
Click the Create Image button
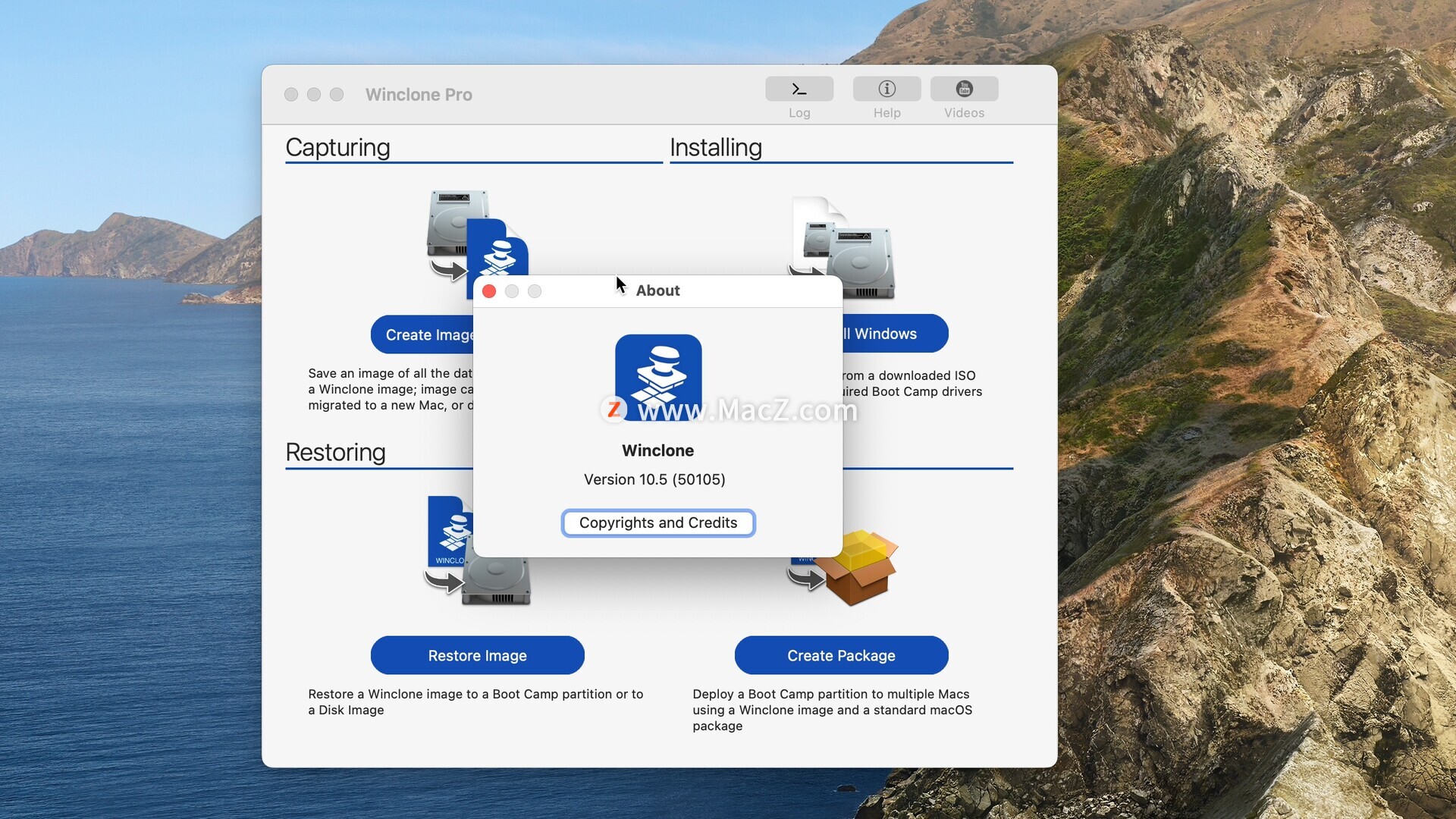(422, 334)
